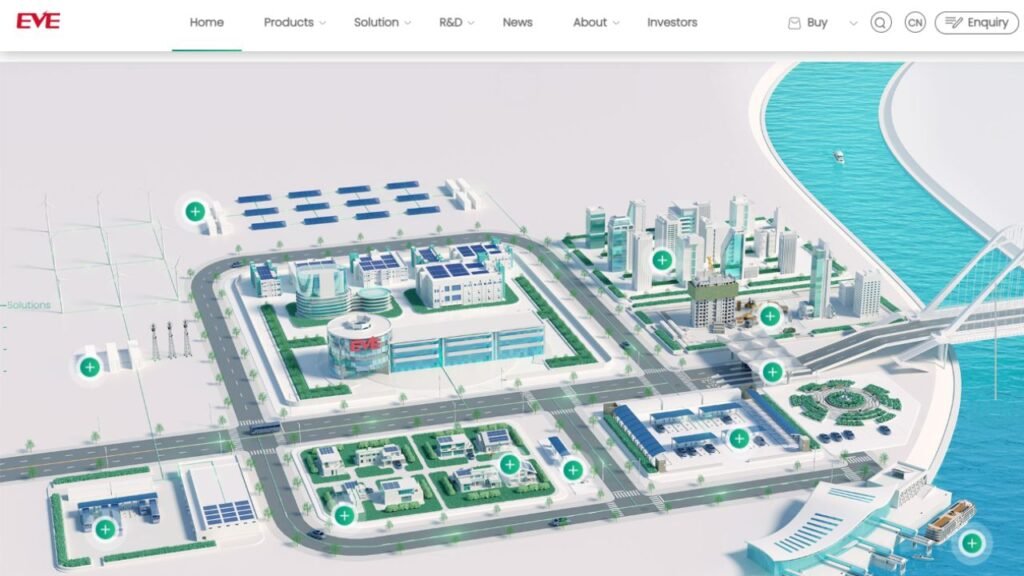
Task: Click the EVE logo
Action: (38, 21)
